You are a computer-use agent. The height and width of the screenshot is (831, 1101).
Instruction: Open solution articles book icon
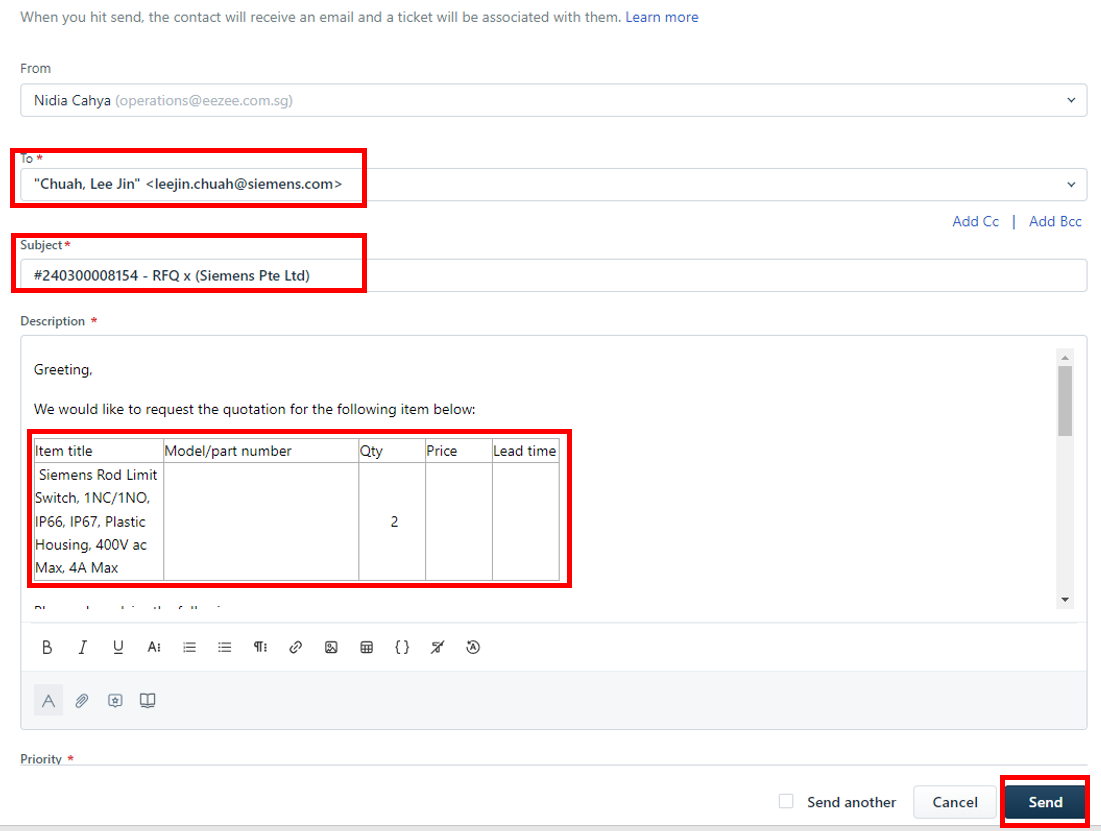[147, 700]
